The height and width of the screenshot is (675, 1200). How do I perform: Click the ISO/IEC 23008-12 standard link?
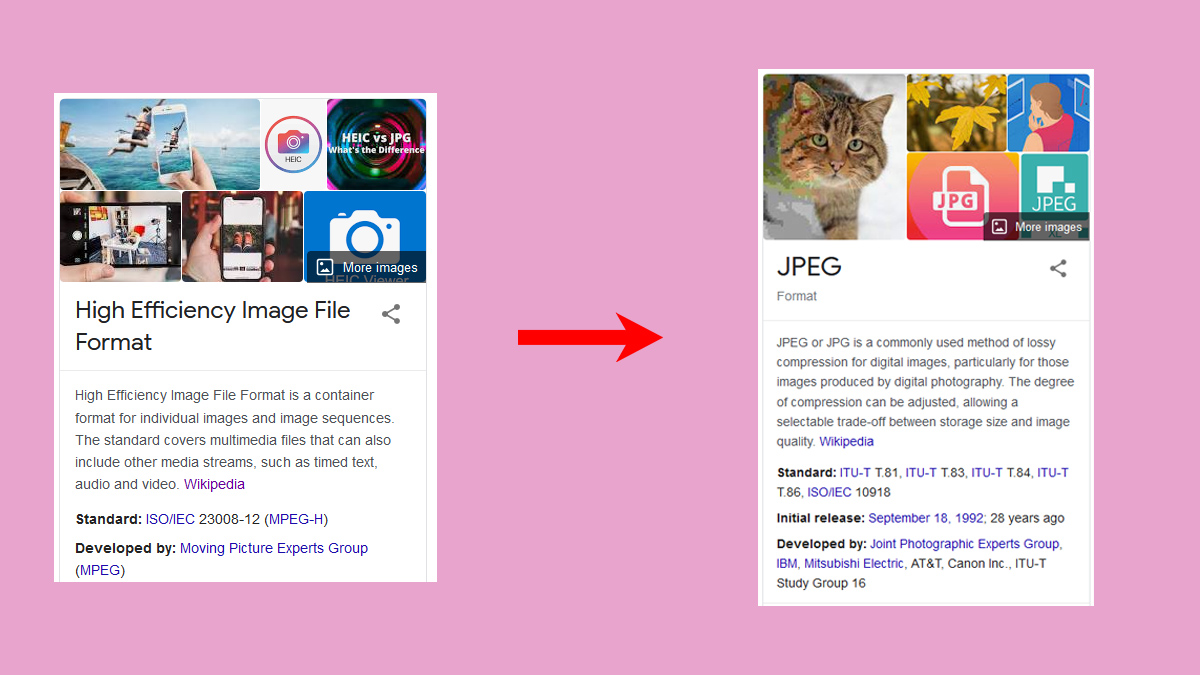point(168,519)
